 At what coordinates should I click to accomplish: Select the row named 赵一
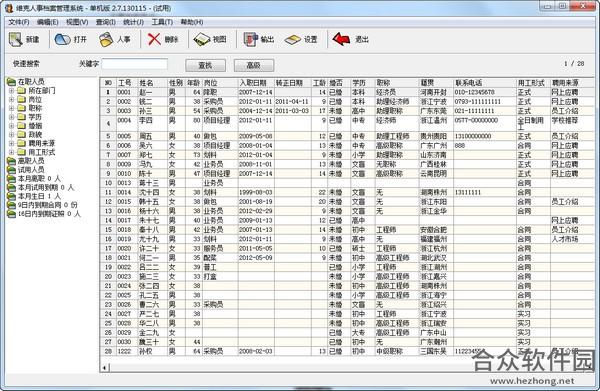[x=347, y=92]
